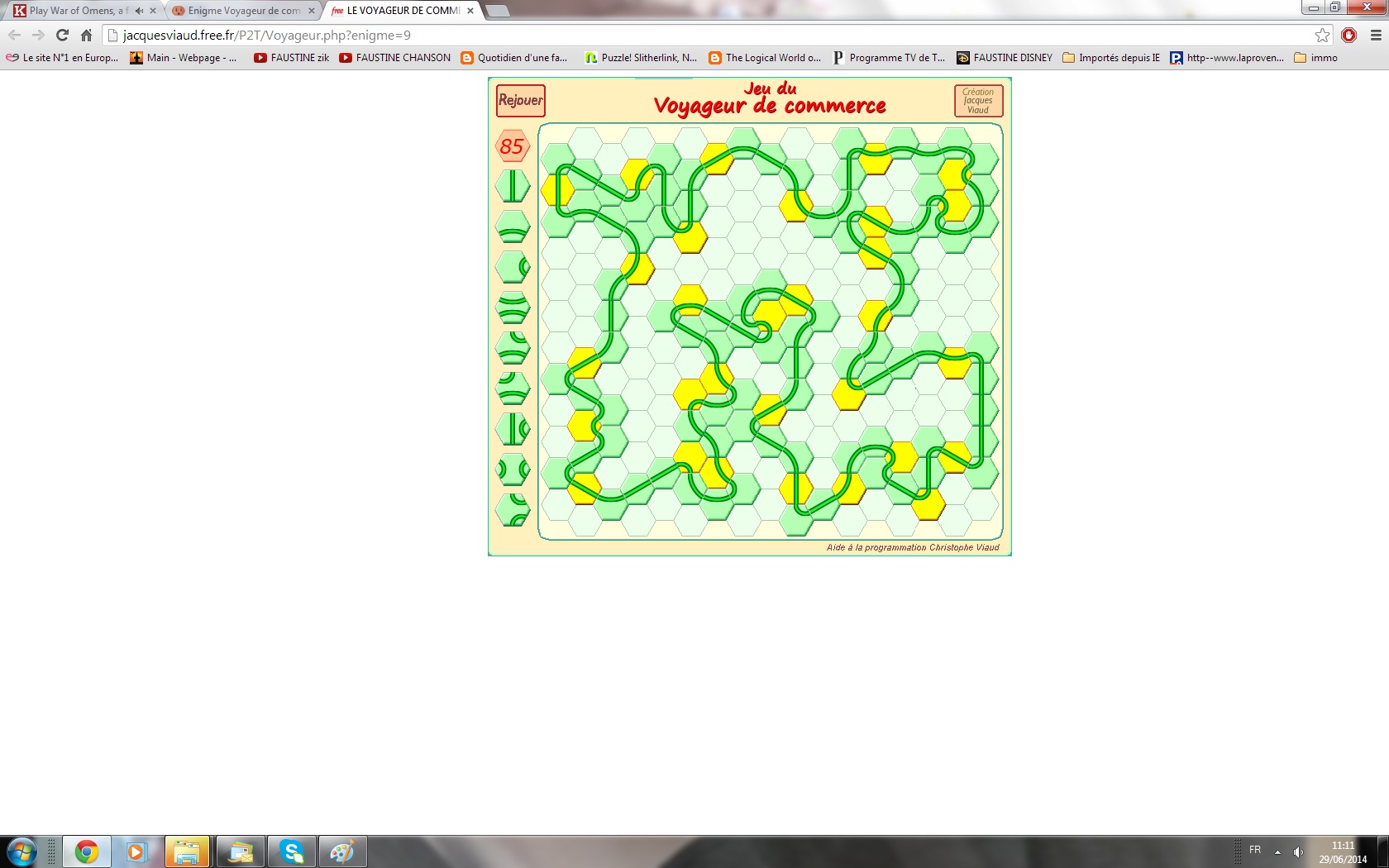Open the Création Jacques Viaud credit button
This screenshot has height=868, width=1389.
978,101
